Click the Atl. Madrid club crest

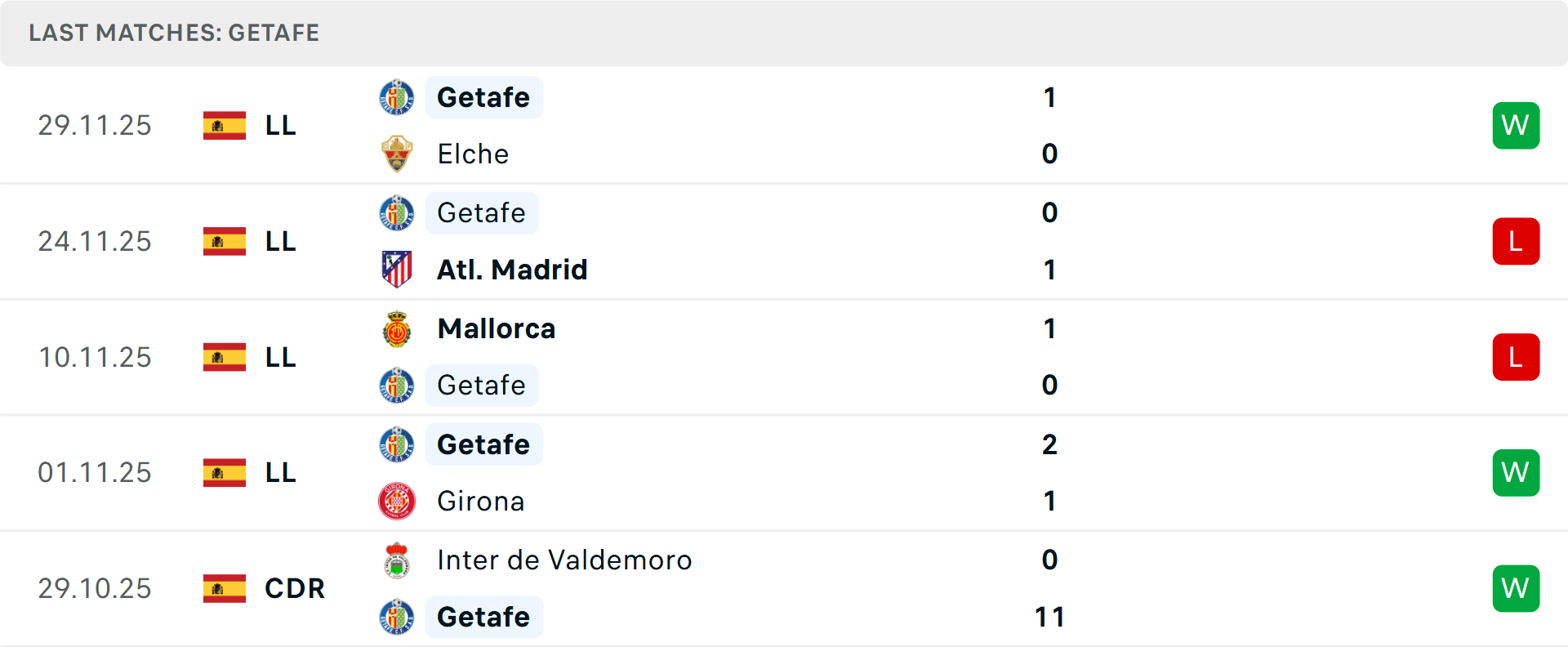(397, 270)
